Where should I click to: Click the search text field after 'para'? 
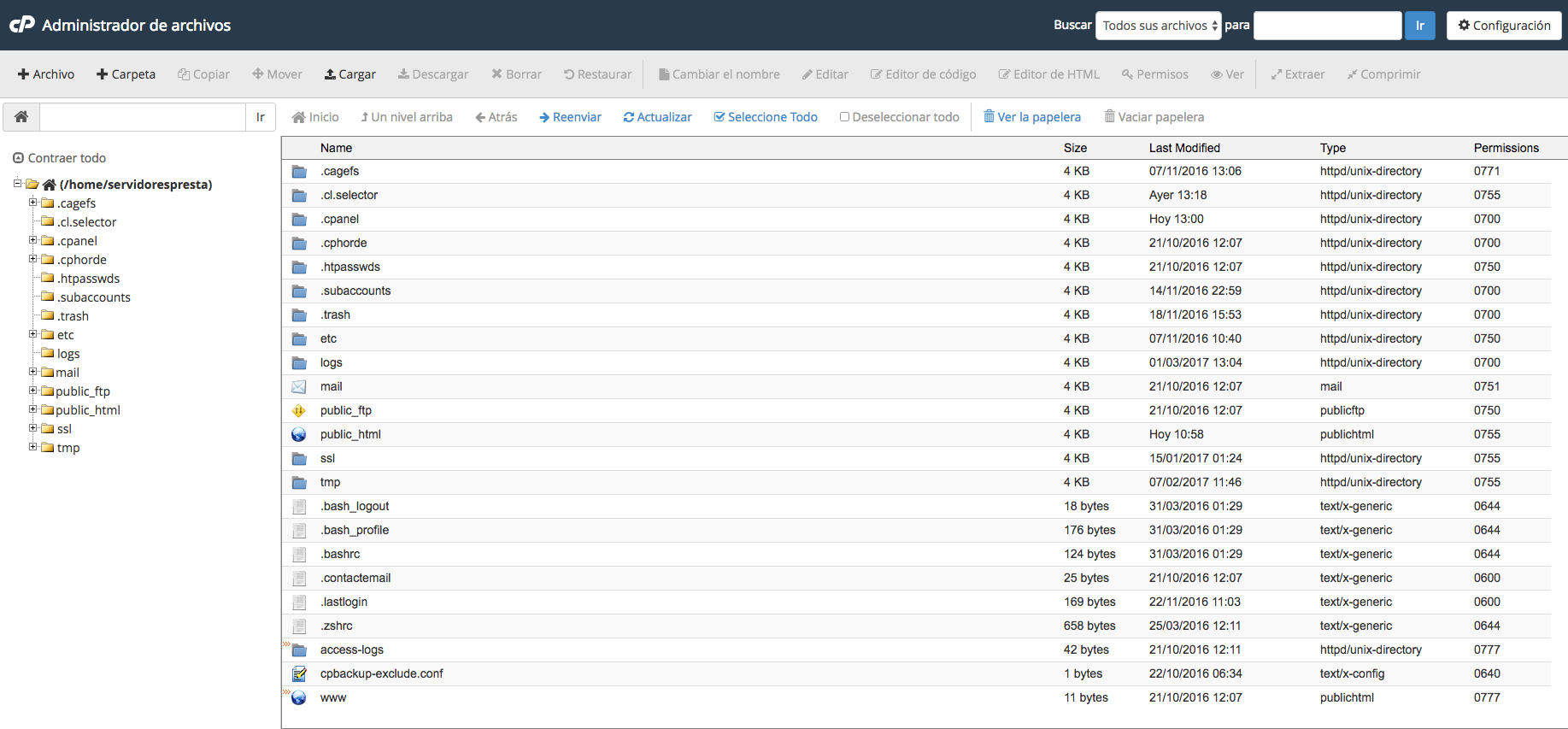[x=1326, y=26]
